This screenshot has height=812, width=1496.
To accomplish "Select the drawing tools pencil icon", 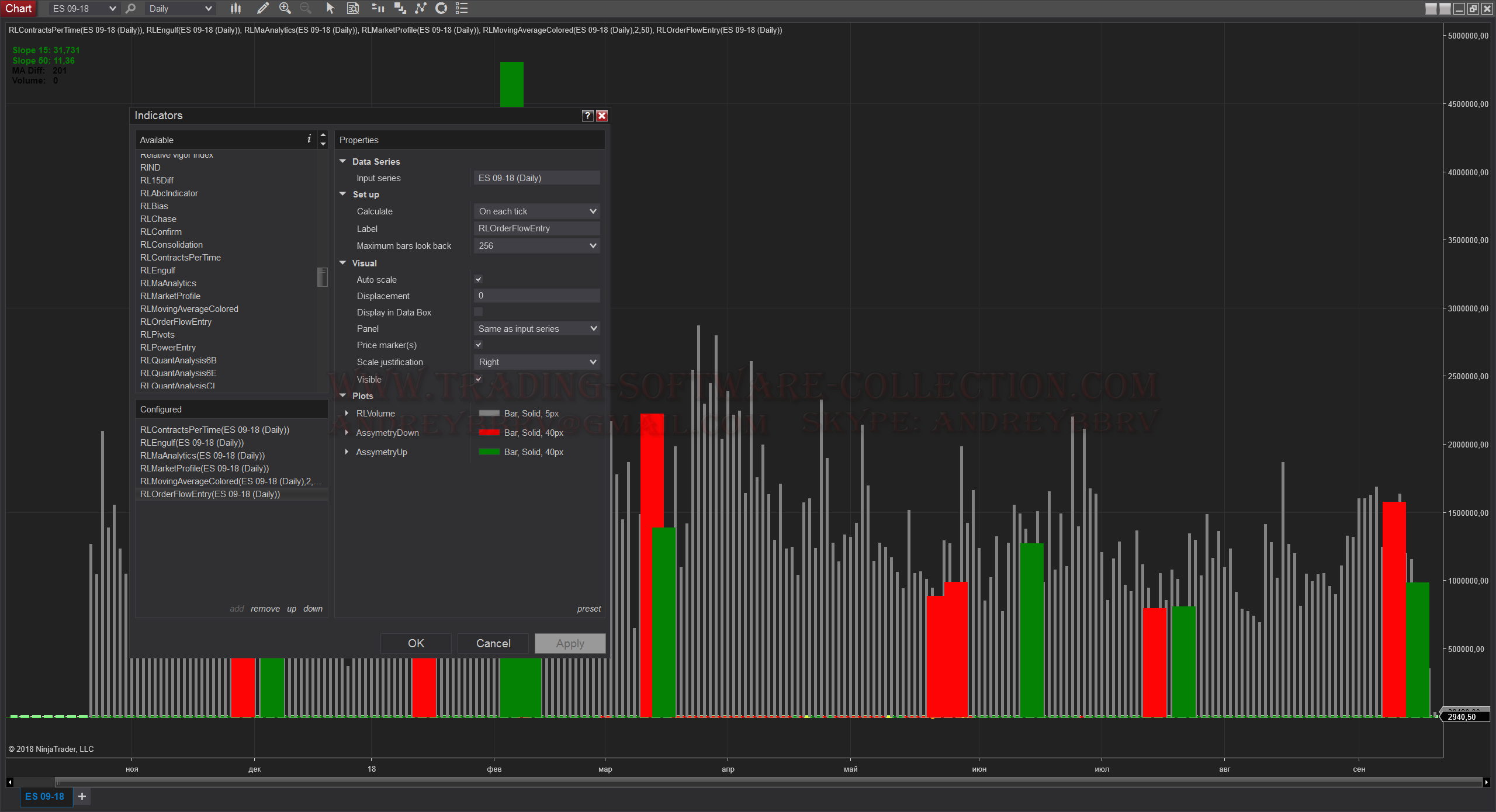I will pos(263,8).
